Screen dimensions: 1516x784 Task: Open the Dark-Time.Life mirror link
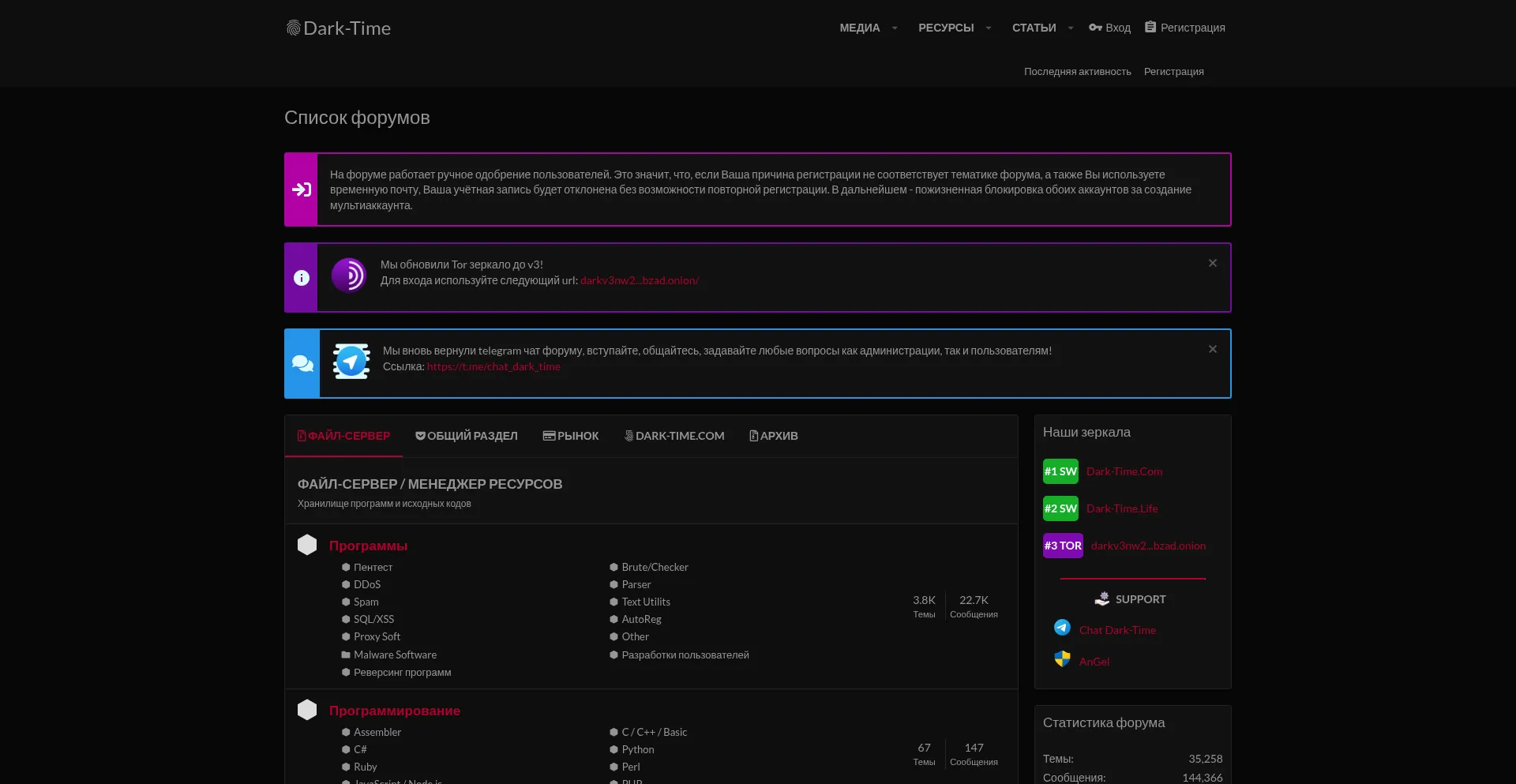[1122, 508]
